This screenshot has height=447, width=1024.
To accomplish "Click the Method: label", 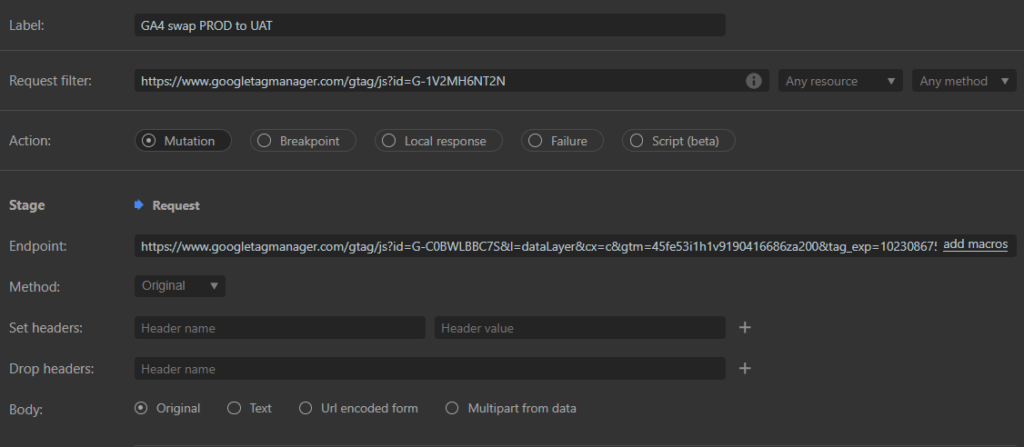I will point(35,286).
